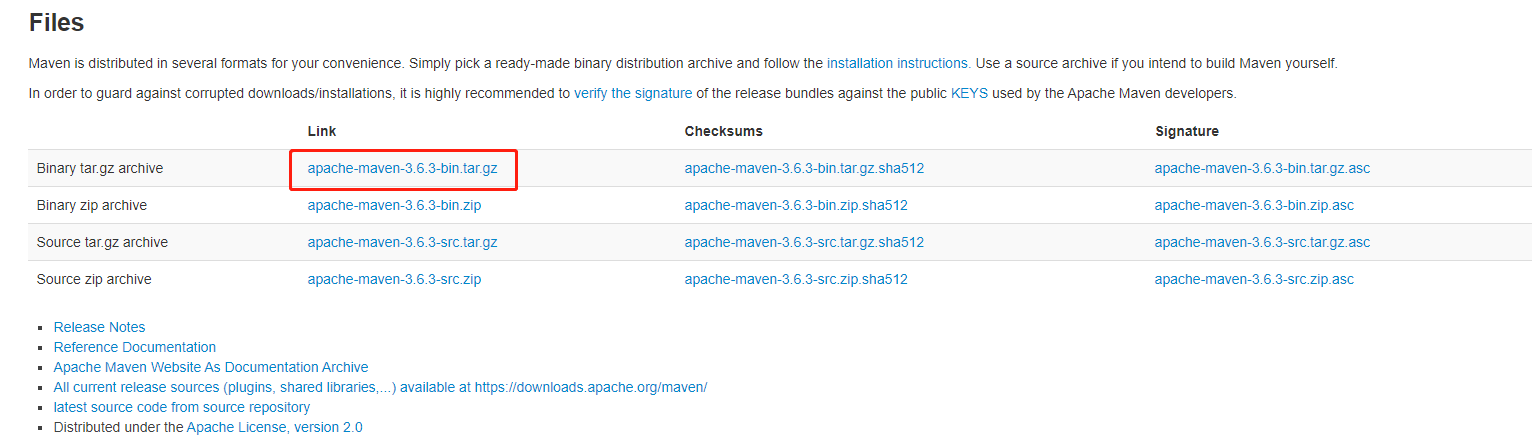Download apache-maven-3.6.3-src.tar.gz source archive
This screenshot has height=447, width=1532.
(x=402, y=243)
